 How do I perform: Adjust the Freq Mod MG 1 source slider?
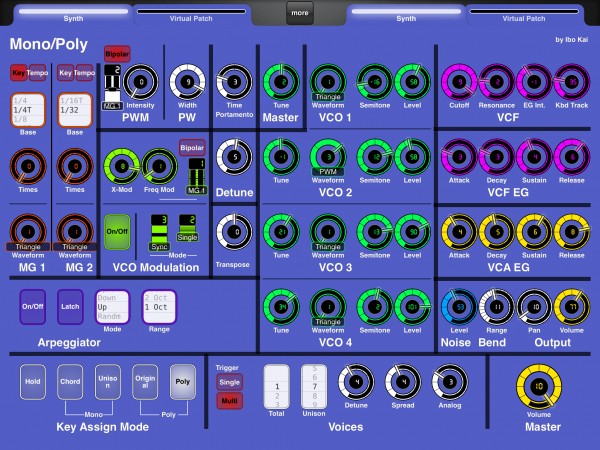[197, 176]
